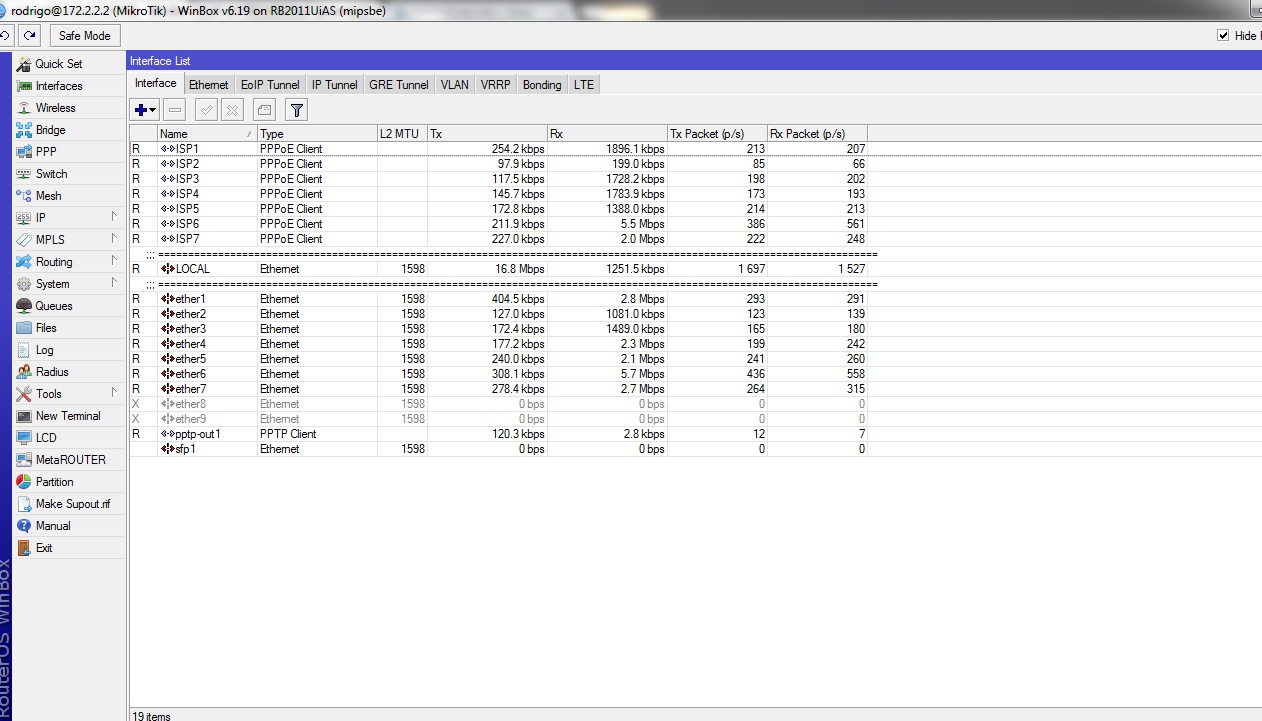Image resolution: width=1262 pixels, height=721 pixels.
Task: Sort by the Name column header
Action: tap(207, 134)
